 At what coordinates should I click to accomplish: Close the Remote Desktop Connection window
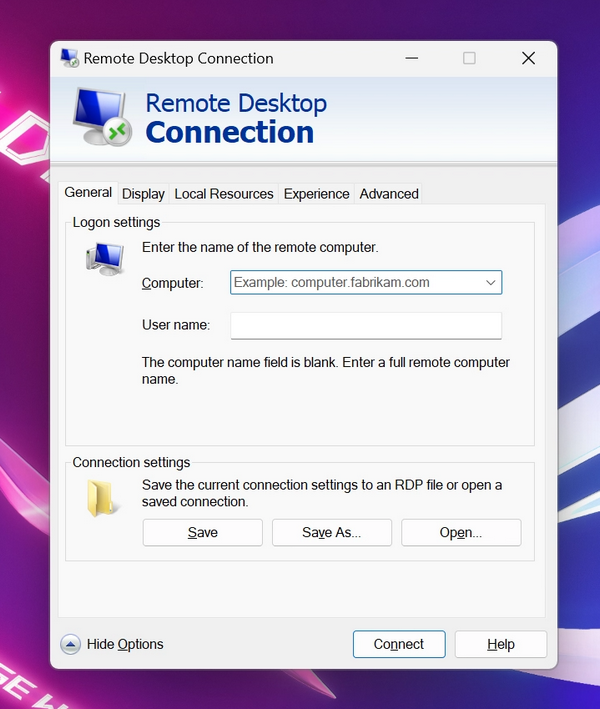pyautogui.click(x=528, y=58)
